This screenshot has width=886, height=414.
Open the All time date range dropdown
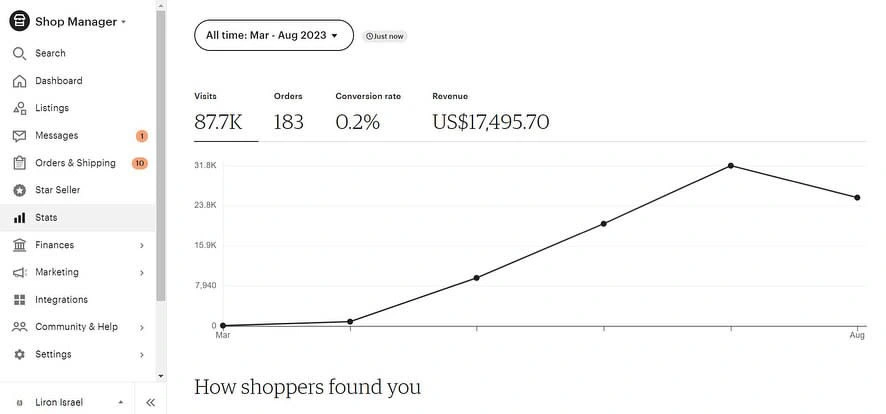click(274, 36)
